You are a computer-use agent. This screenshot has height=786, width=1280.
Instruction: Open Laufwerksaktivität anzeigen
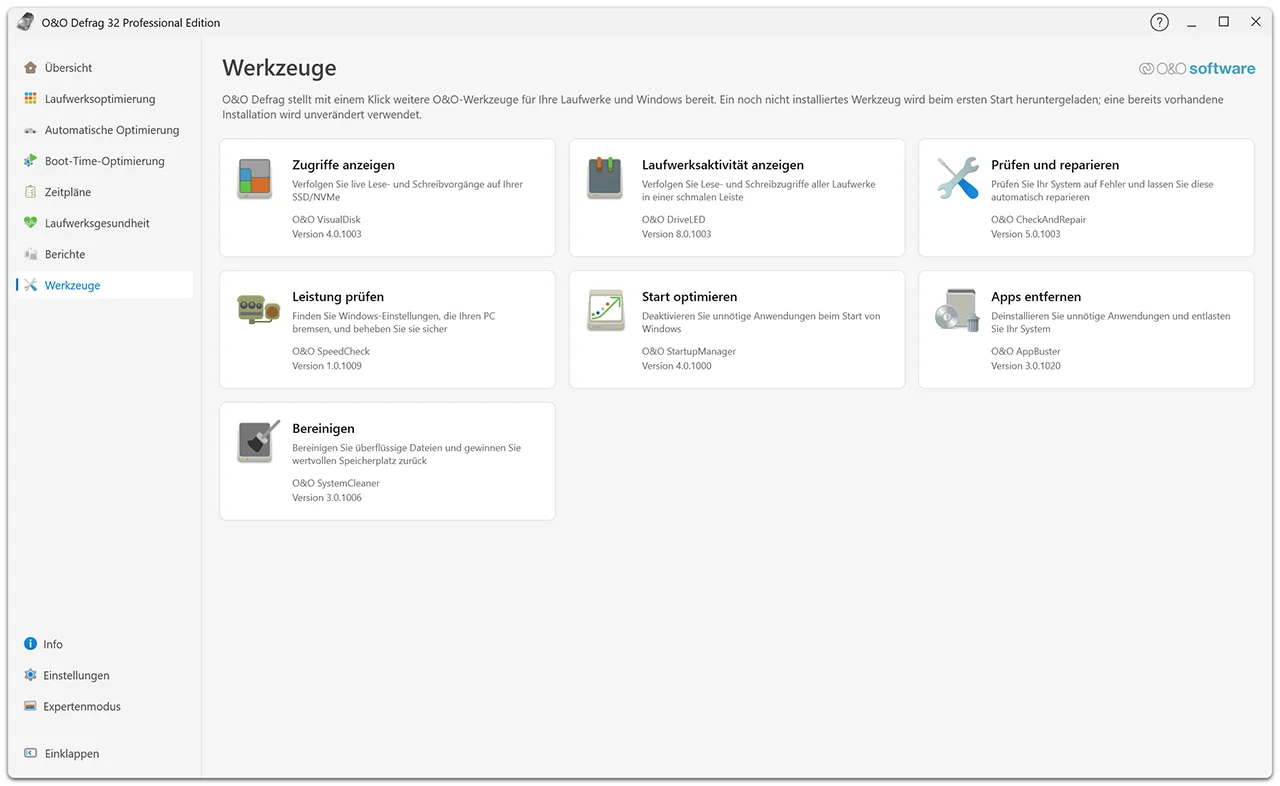click(x=737, y=198)
